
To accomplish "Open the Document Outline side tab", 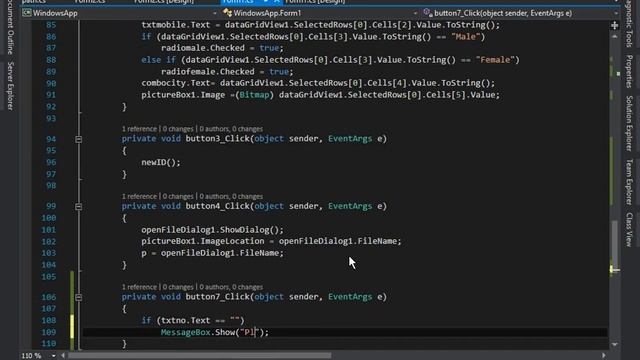I will coord(10,27).
